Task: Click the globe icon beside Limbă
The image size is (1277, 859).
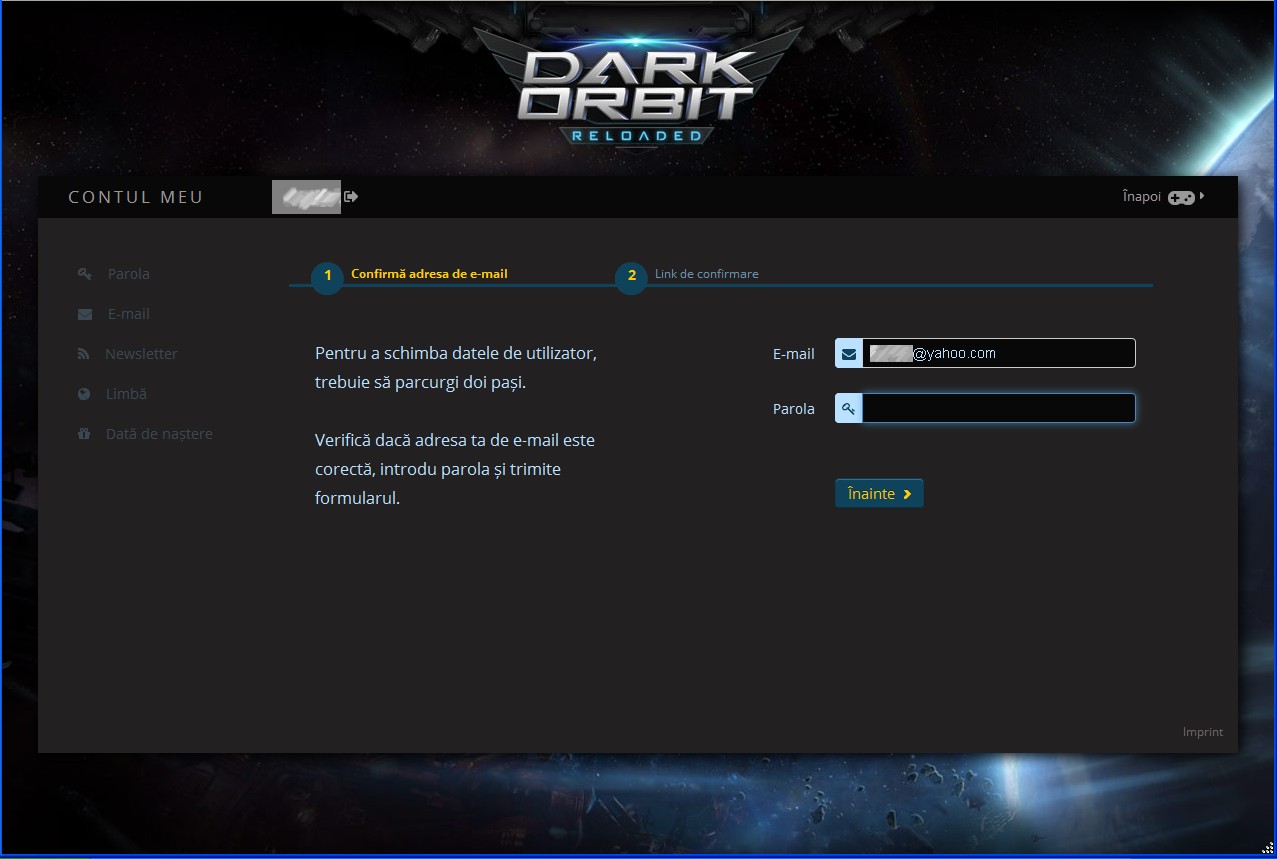Action: [x=84, y=394]
